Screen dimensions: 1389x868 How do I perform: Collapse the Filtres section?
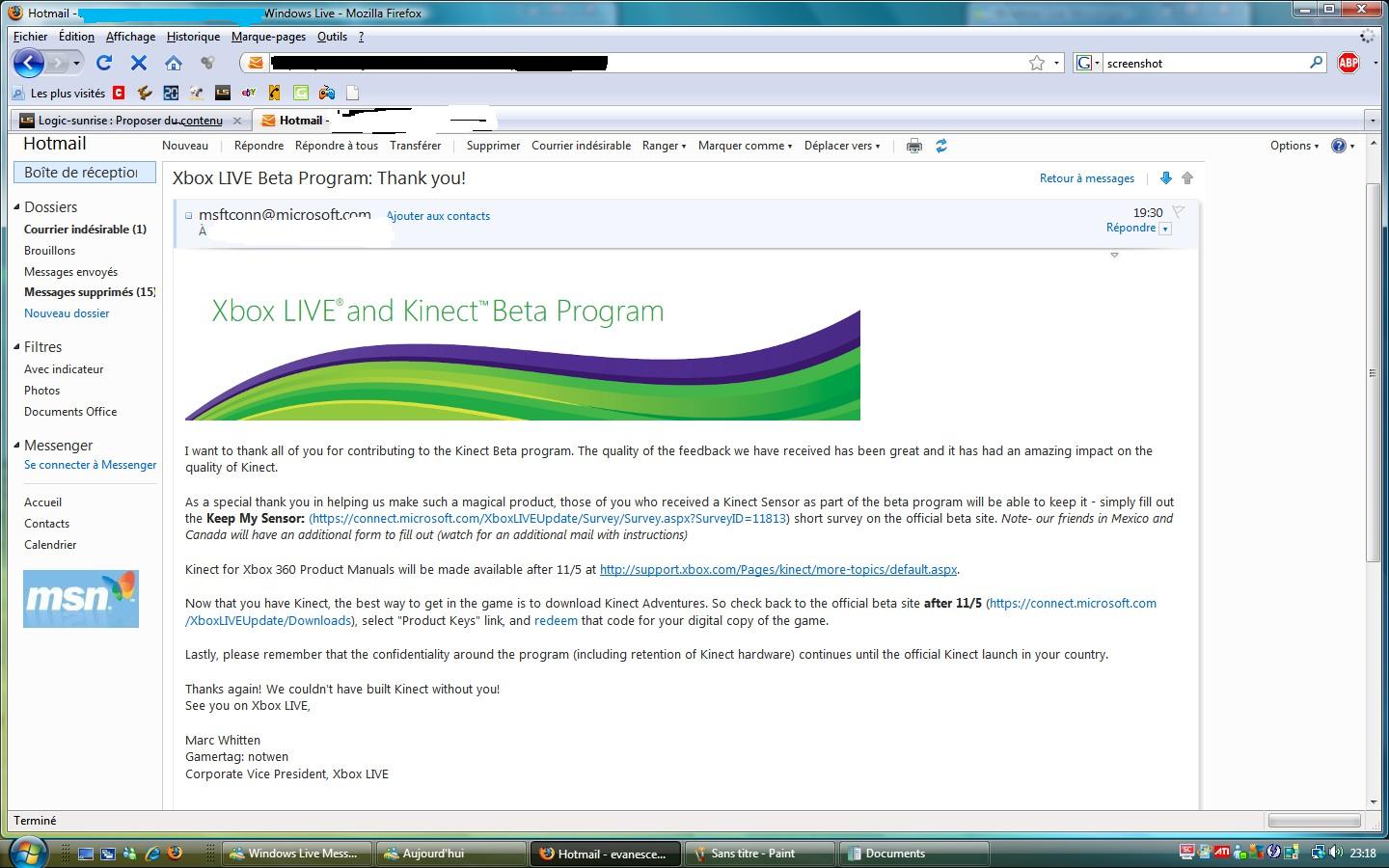click(16, 347)
